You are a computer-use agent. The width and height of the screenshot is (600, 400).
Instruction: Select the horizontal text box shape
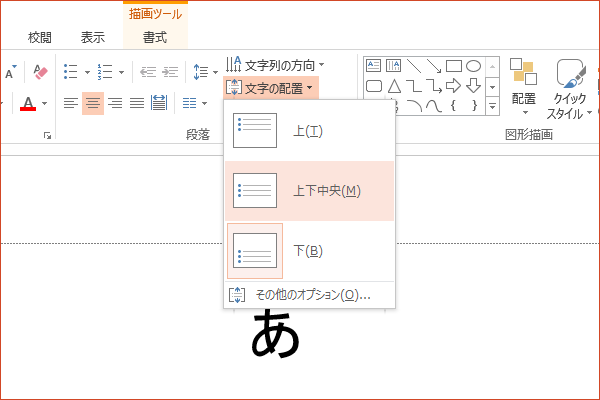click(373, 65)
